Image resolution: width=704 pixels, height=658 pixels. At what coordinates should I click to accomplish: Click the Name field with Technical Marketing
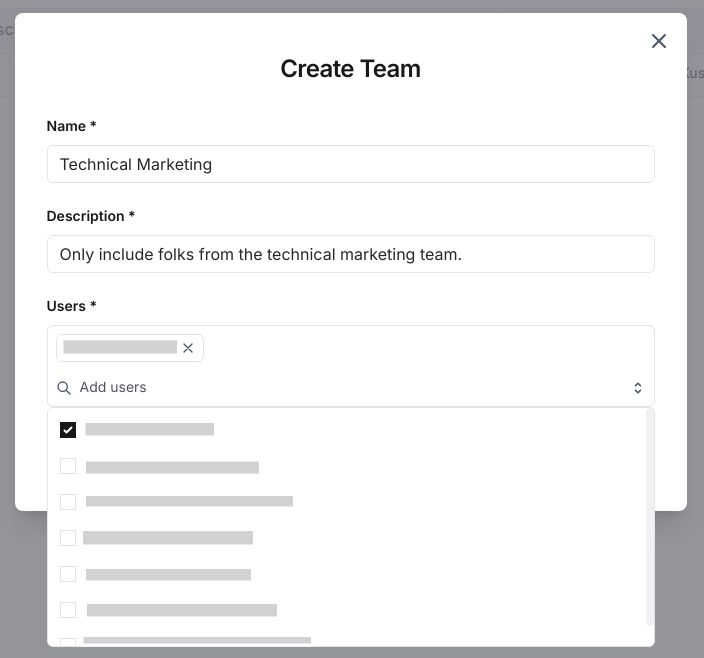point(351,164)
